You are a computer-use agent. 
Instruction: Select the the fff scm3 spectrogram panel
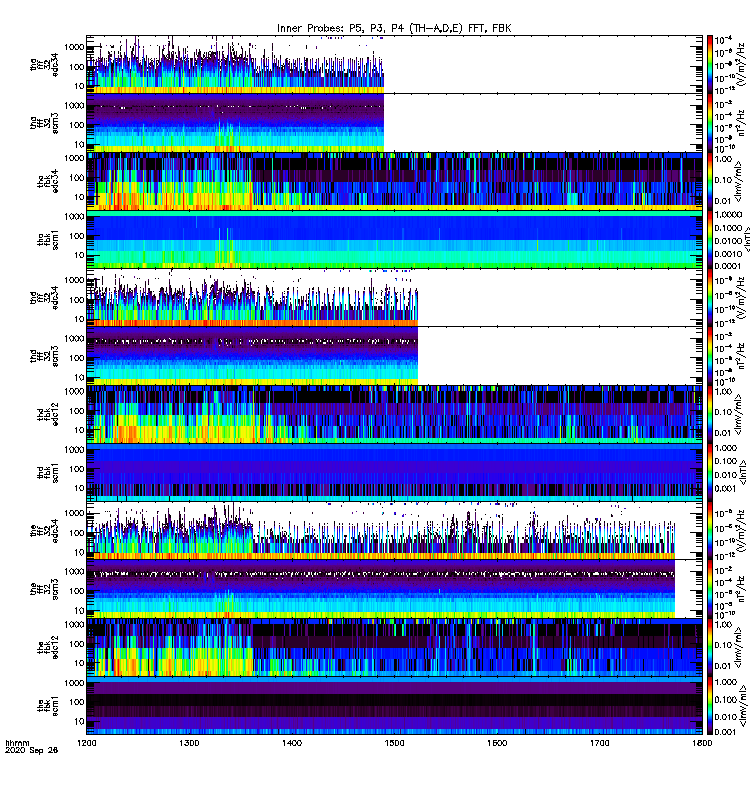[394, 589]
